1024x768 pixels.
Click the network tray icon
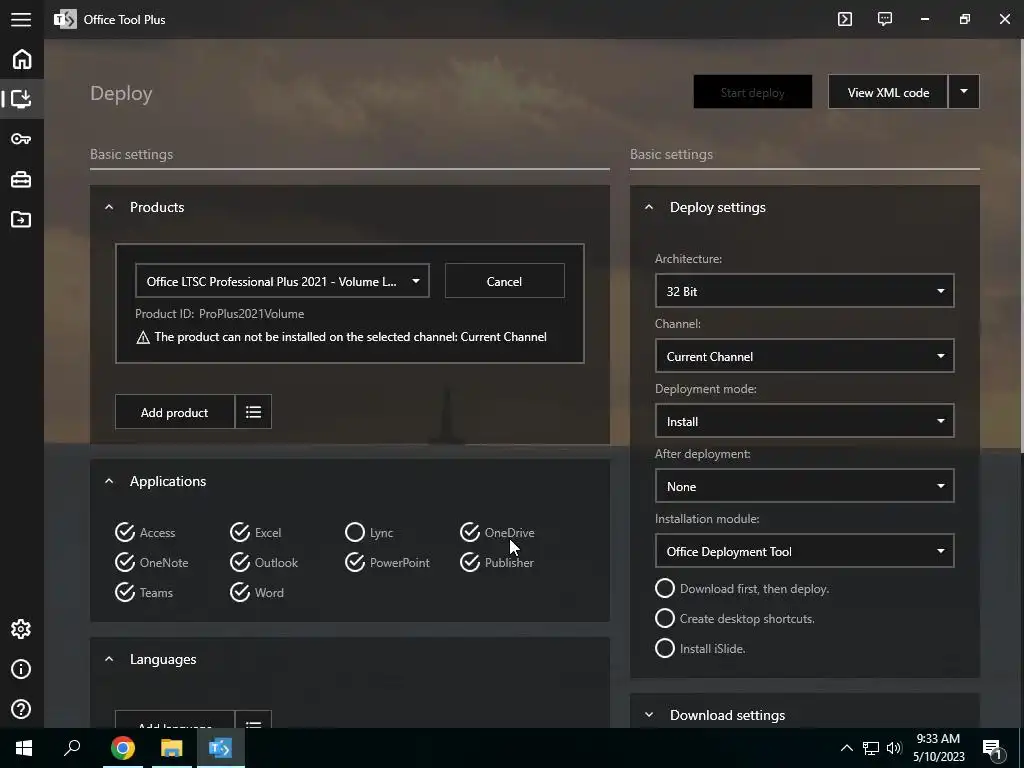point(871,748)
